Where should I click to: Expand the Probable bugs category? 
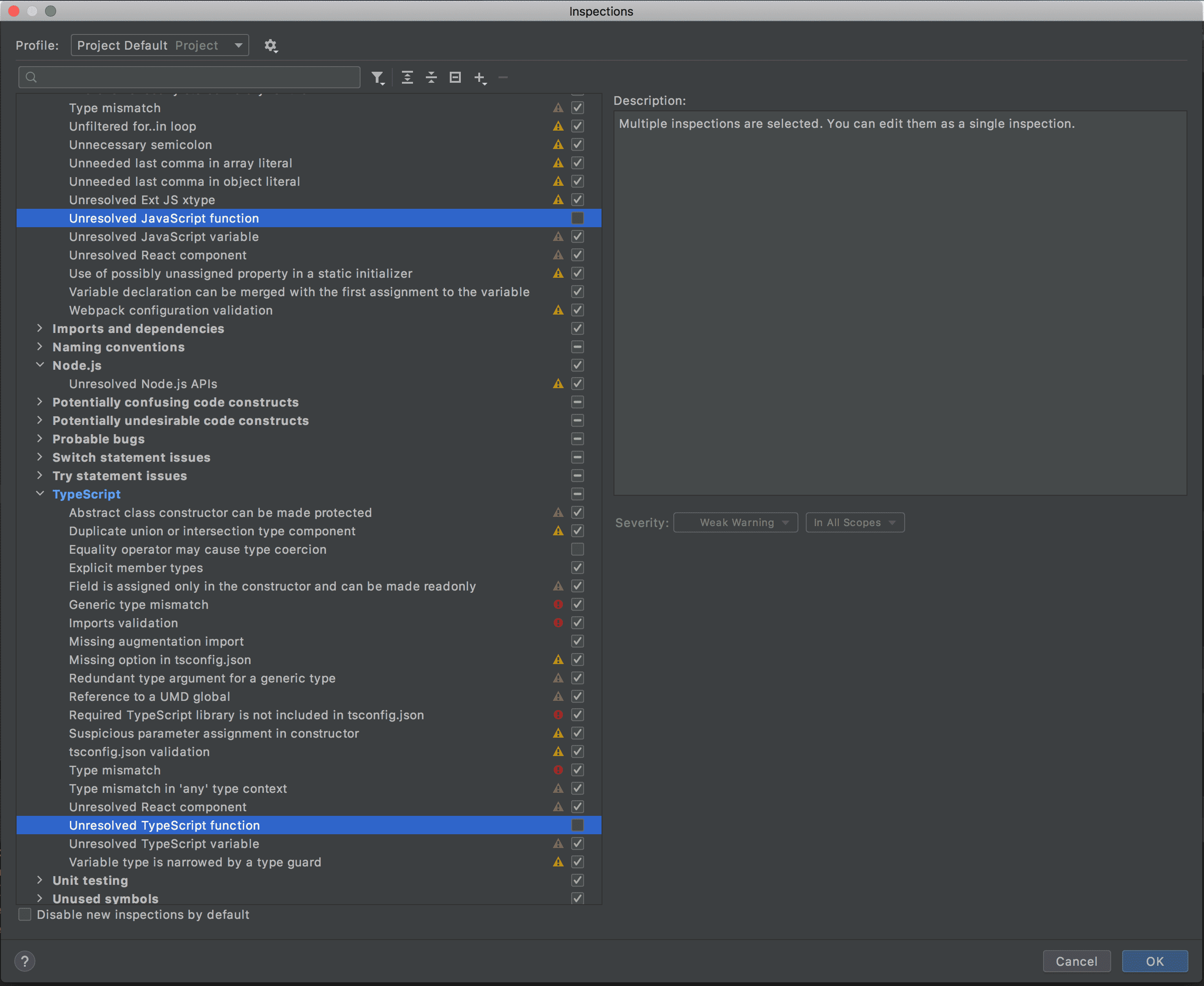pyautogui.click(x=39, y=439)
